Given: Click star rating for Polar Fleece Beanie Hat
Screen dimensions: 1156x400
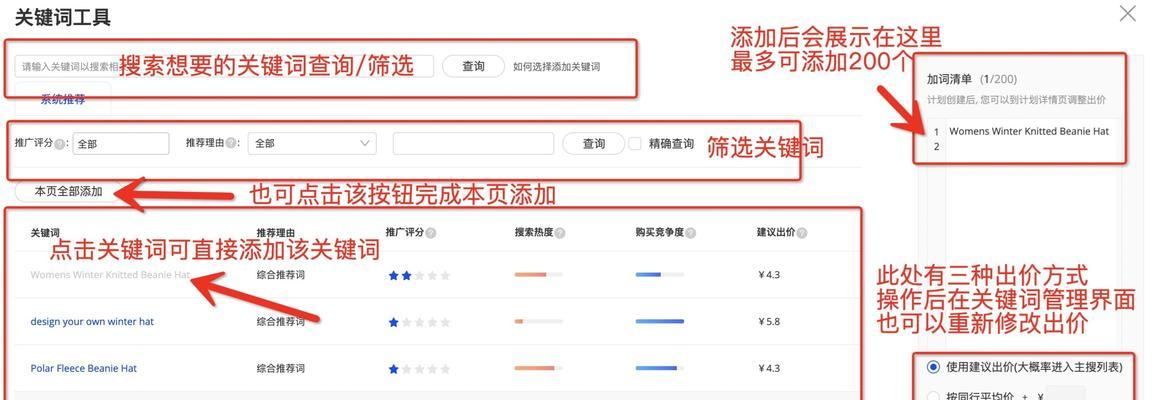Looking at the screenshot, I should click(419, 368).
